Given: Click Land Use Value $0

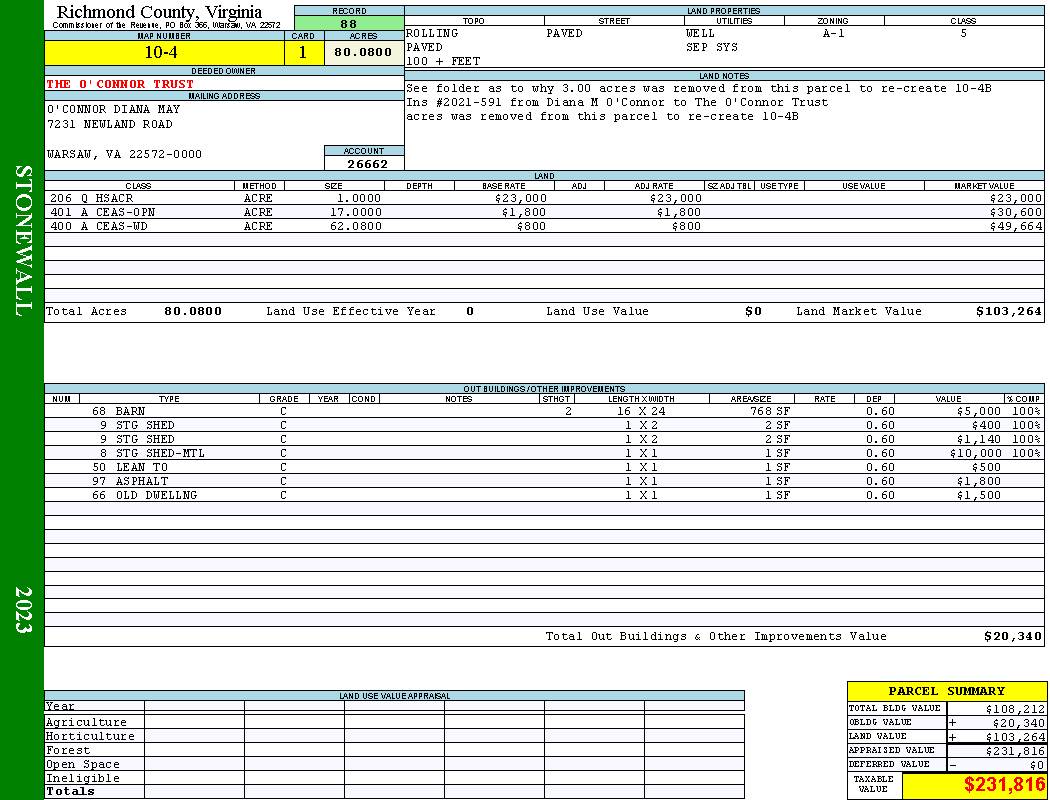Looking at the screenshot, I should click(753, 311).
